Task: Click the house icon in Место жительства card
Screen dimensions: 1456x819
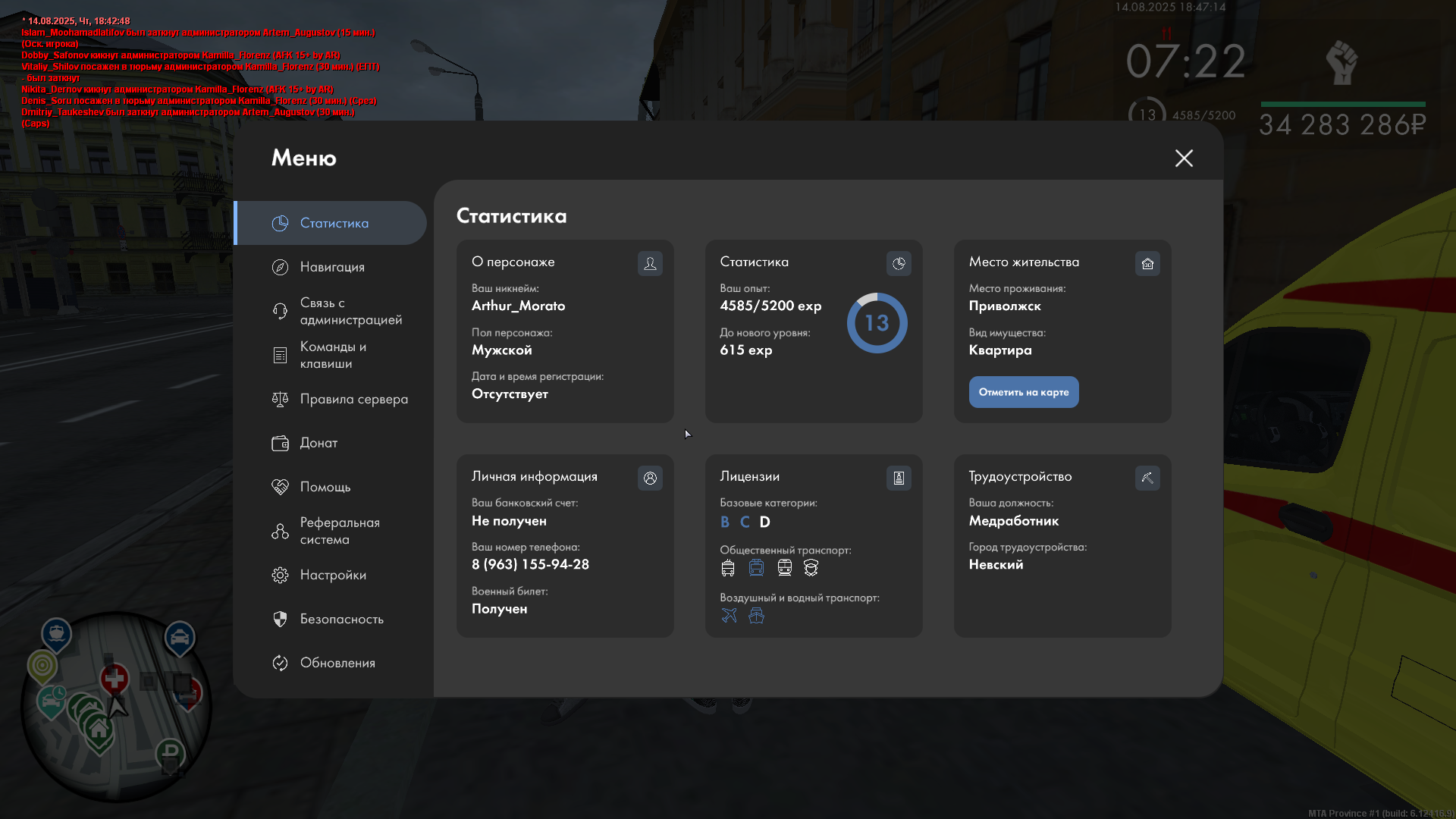Action: pos(1147,263)
